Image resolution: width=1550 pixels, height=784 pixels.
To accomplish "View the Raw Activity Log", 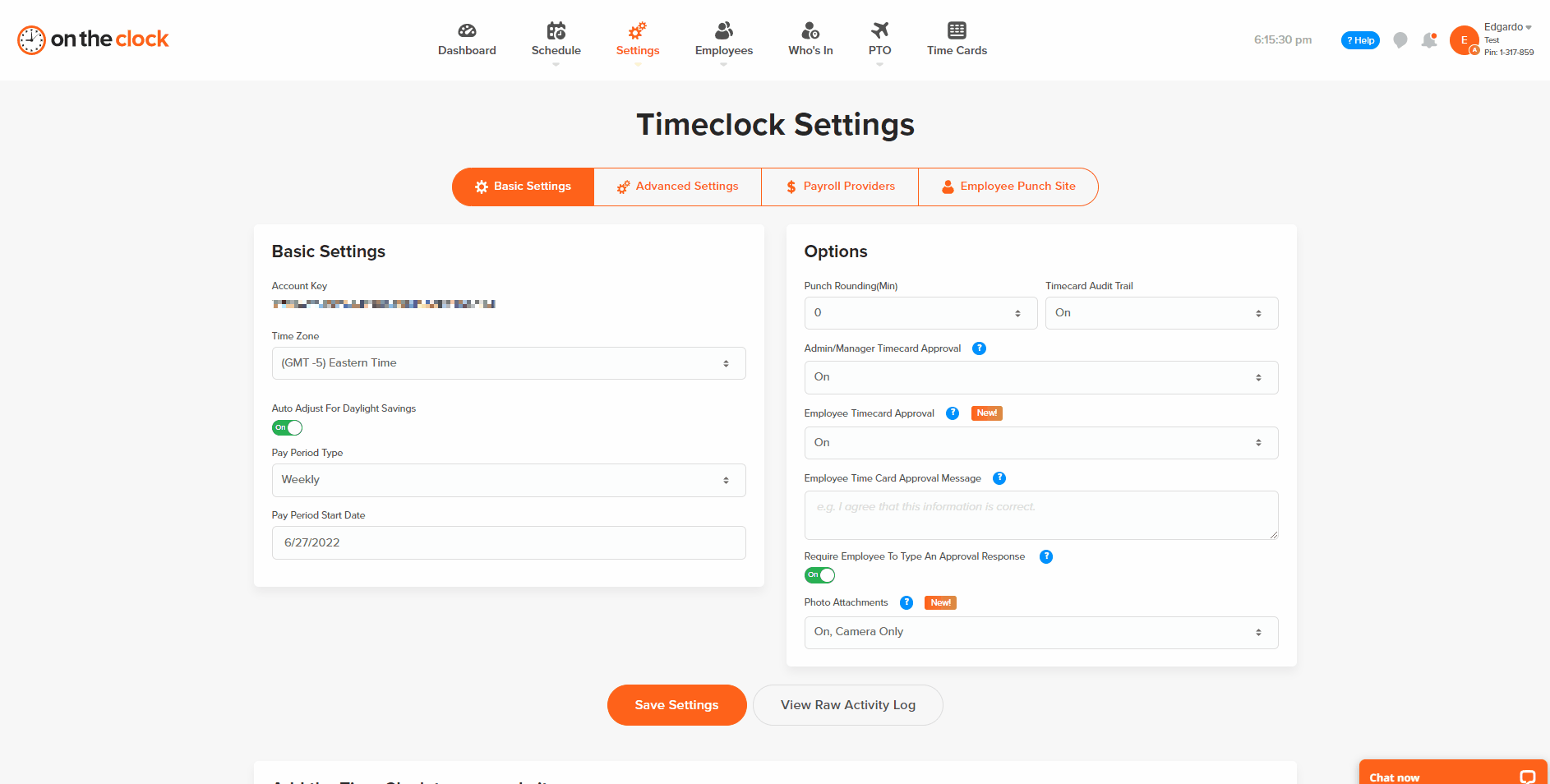I will click(x=847, y=705).
